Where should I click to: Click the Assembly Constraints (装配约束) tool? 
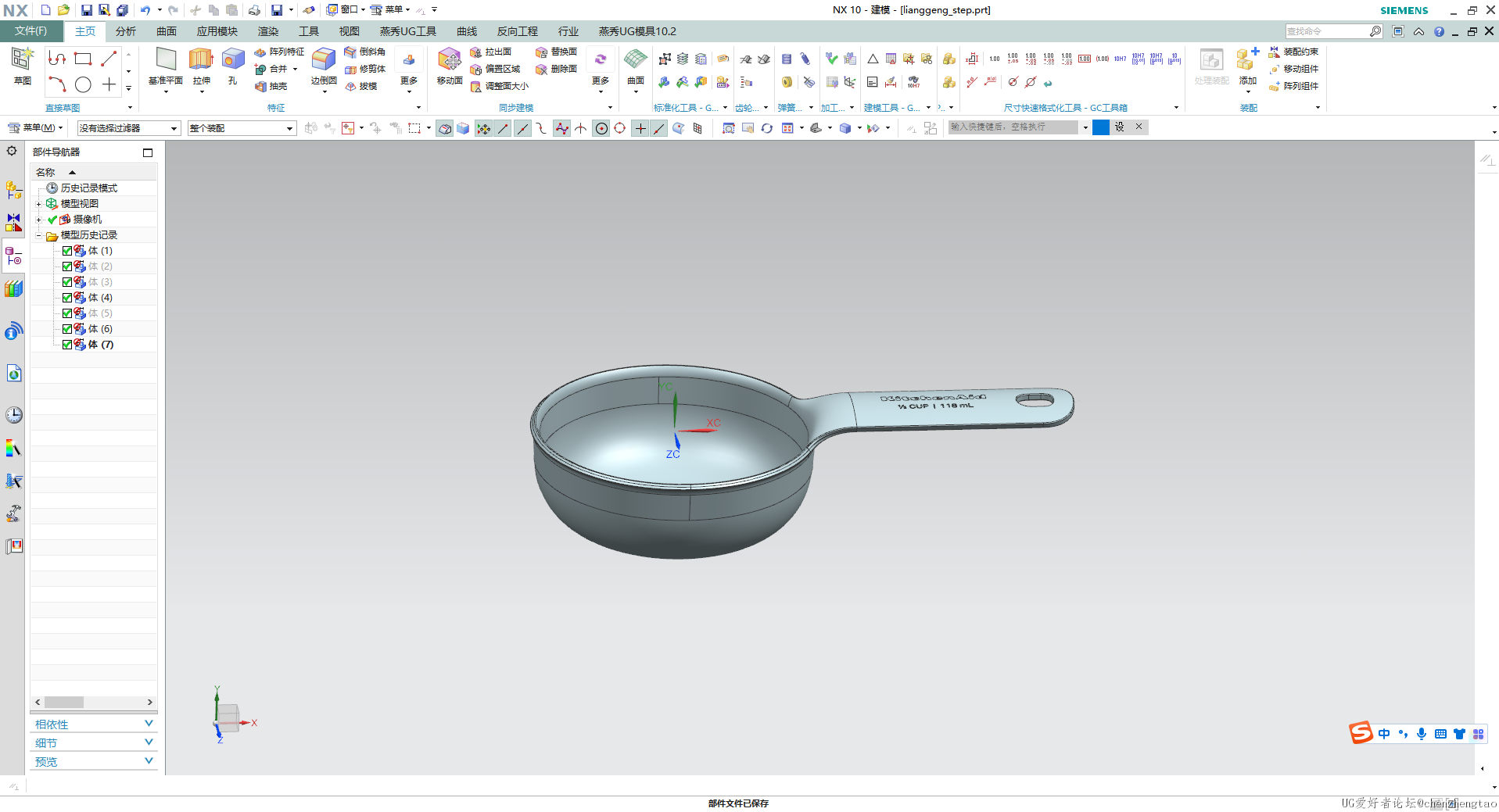pos(1294,52)
